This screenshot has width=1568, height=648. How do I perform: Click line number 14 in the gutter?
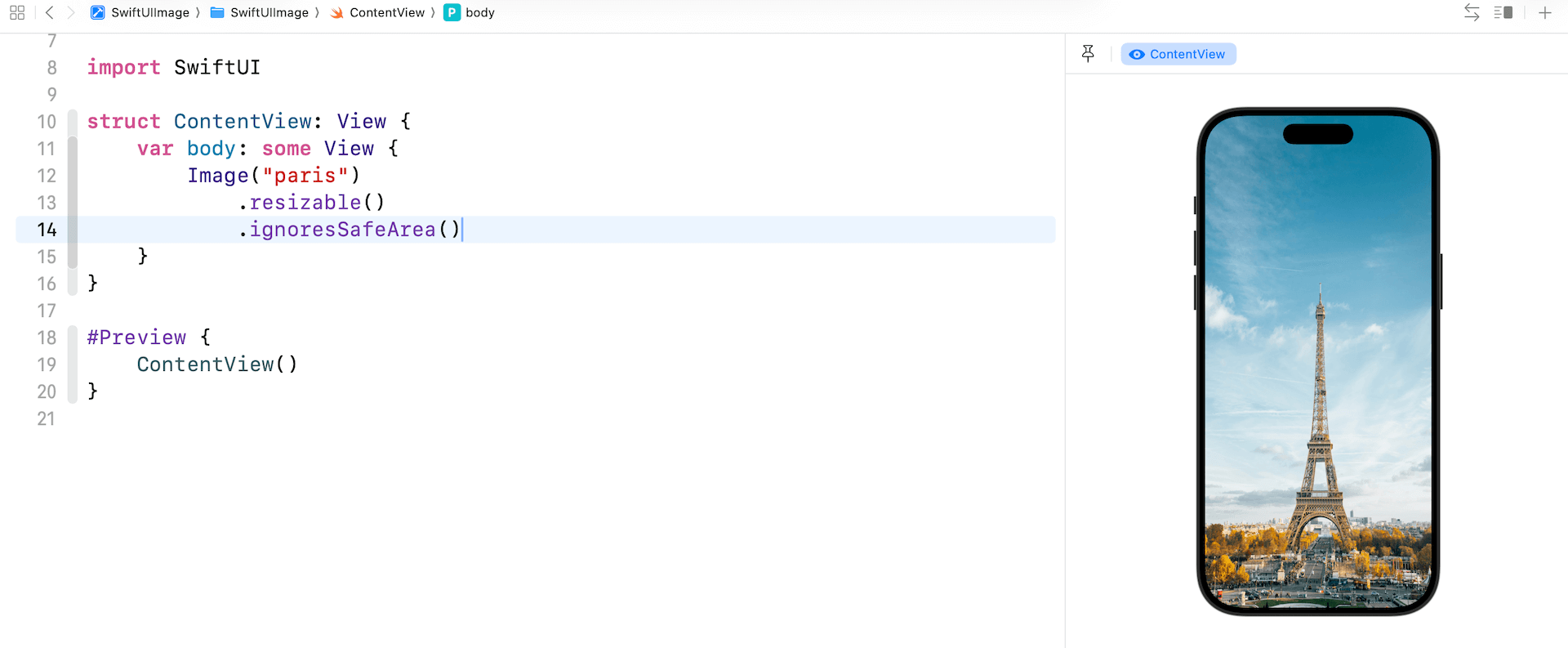pos(47,230)
